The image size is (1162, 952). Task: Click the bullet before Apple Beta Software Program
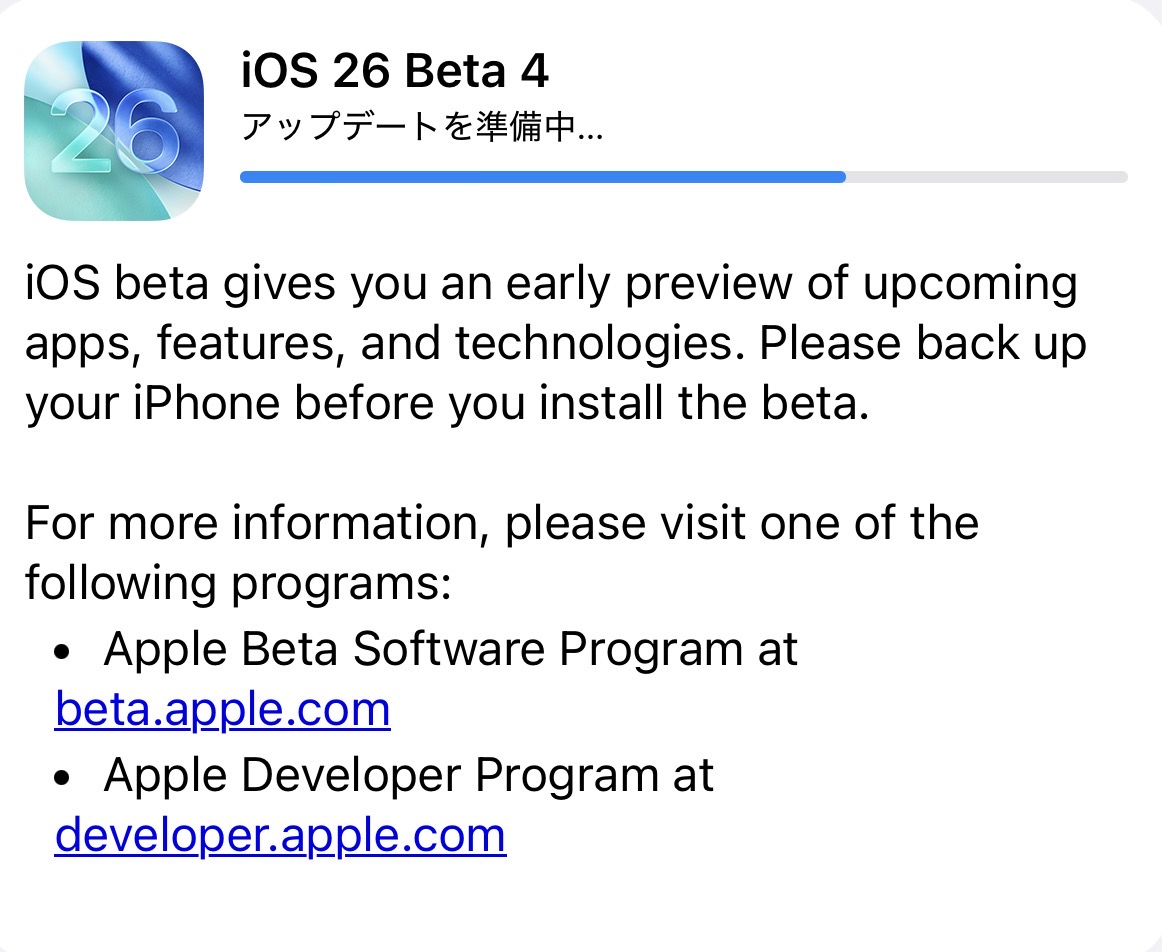63,652
